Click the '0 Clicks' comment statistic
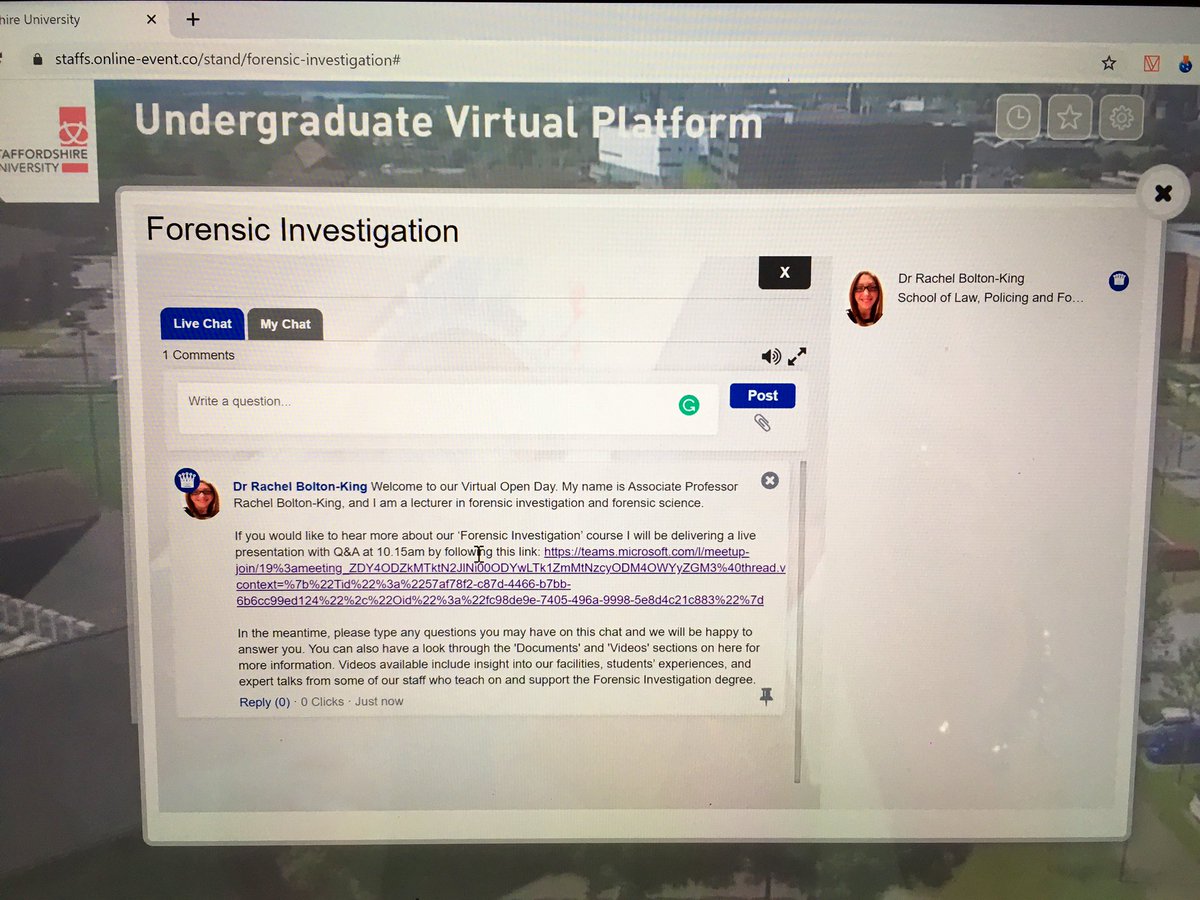This screenshot has width=1200, height=900. coord(322,702)
